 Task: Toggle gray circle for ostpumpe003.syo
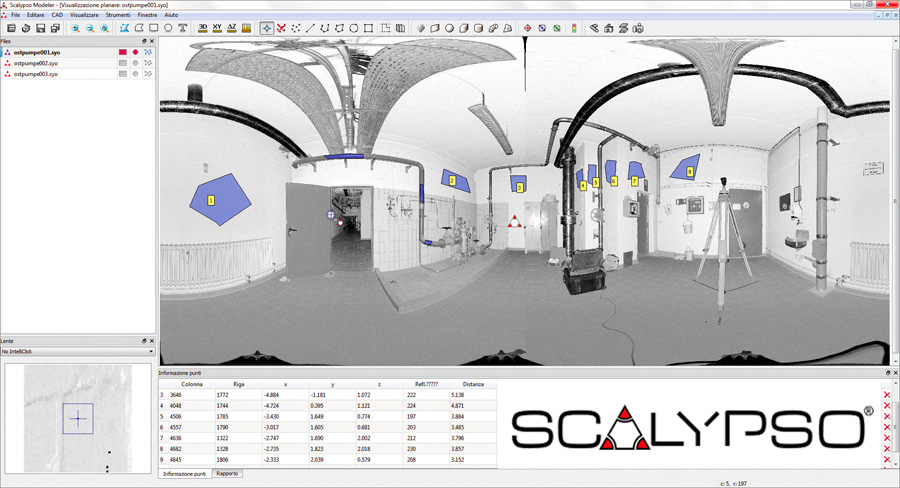click(x=135, y=74)
